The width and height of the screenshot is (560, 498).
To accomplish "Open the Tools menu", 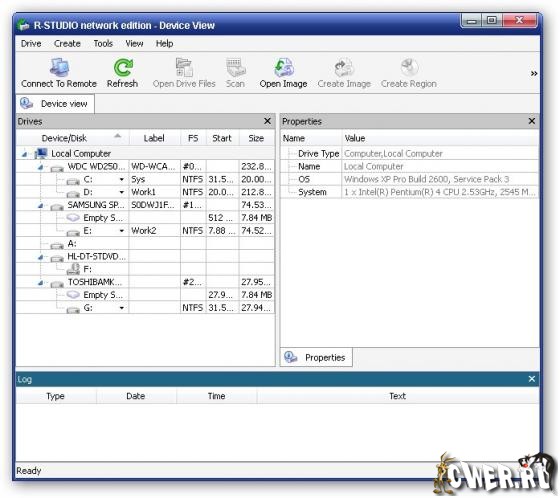I will tap(103, 44).
